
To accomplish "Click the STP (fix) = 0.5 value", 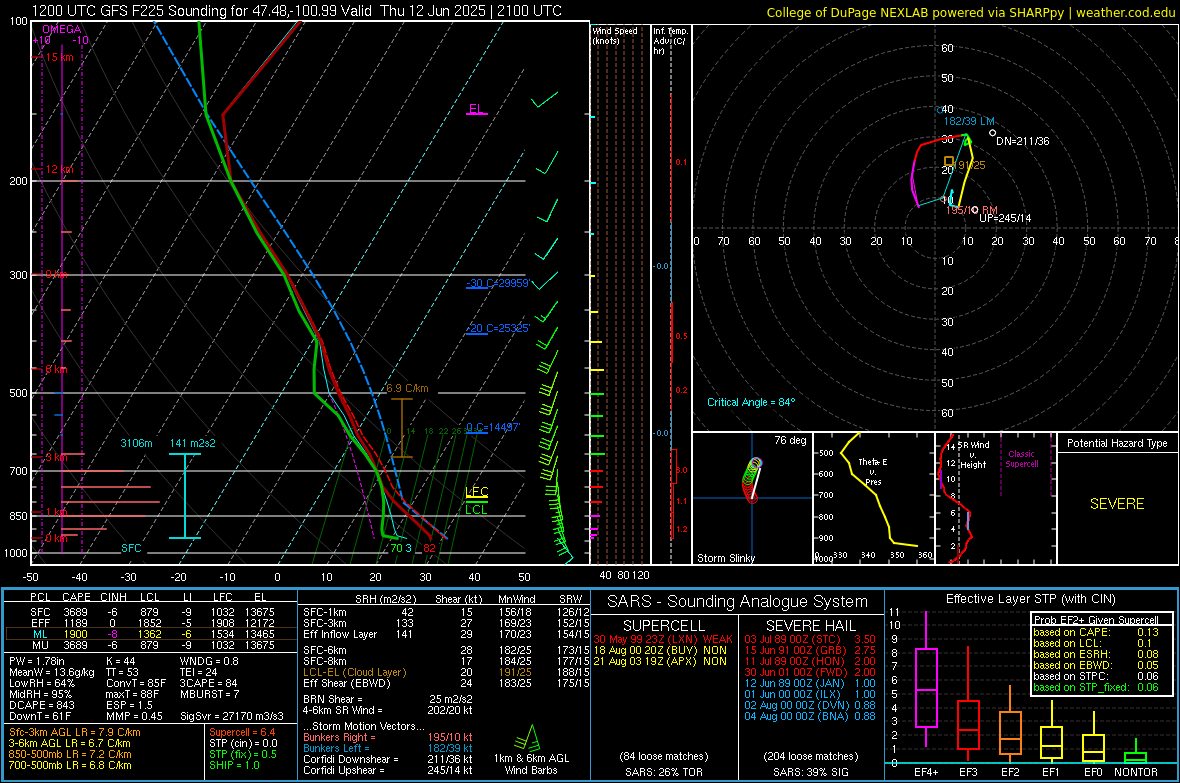I will click(x=243, y=754).
